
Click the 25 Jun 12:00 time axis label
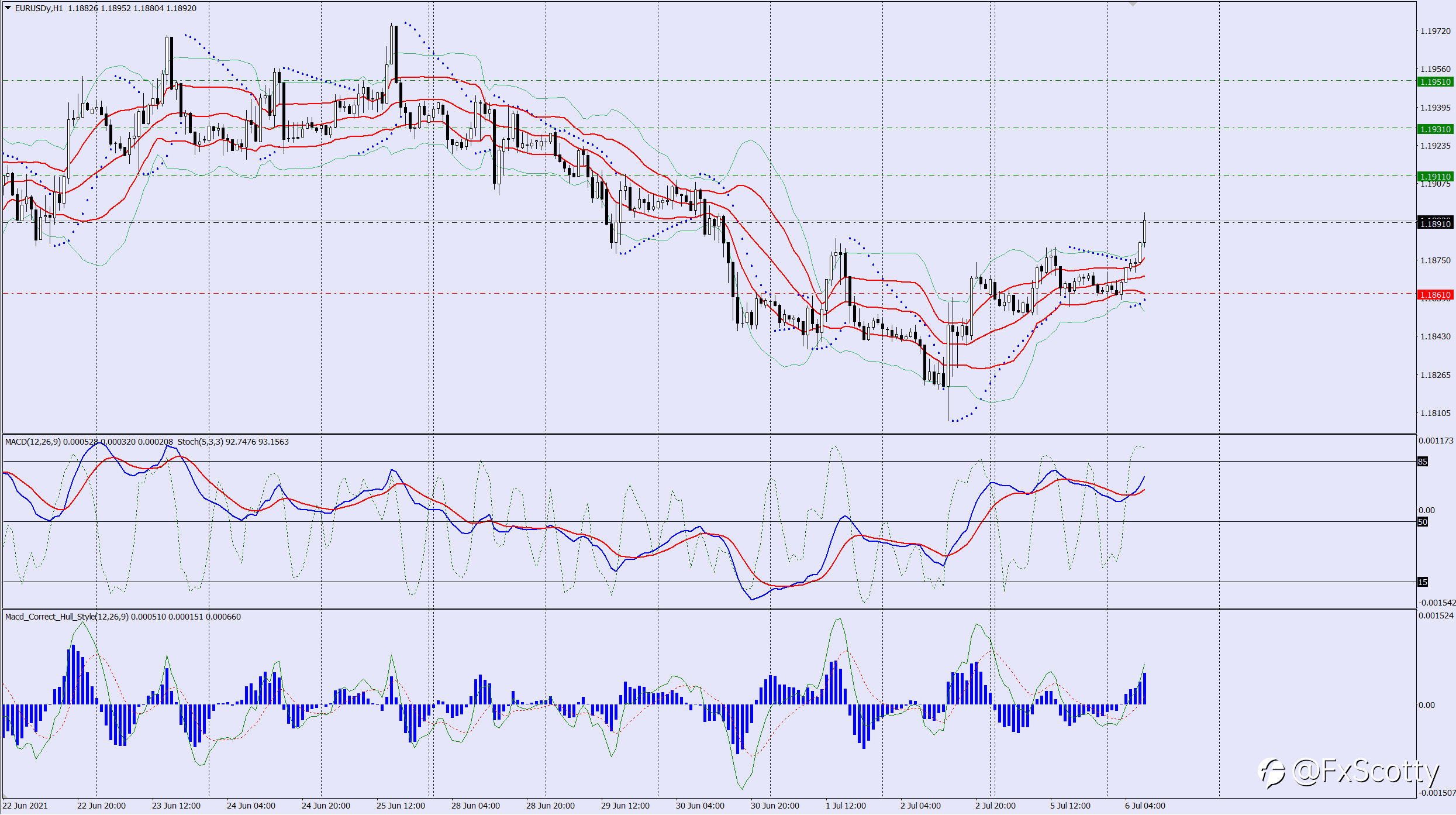pyautogui.click(x=401, y=806)
